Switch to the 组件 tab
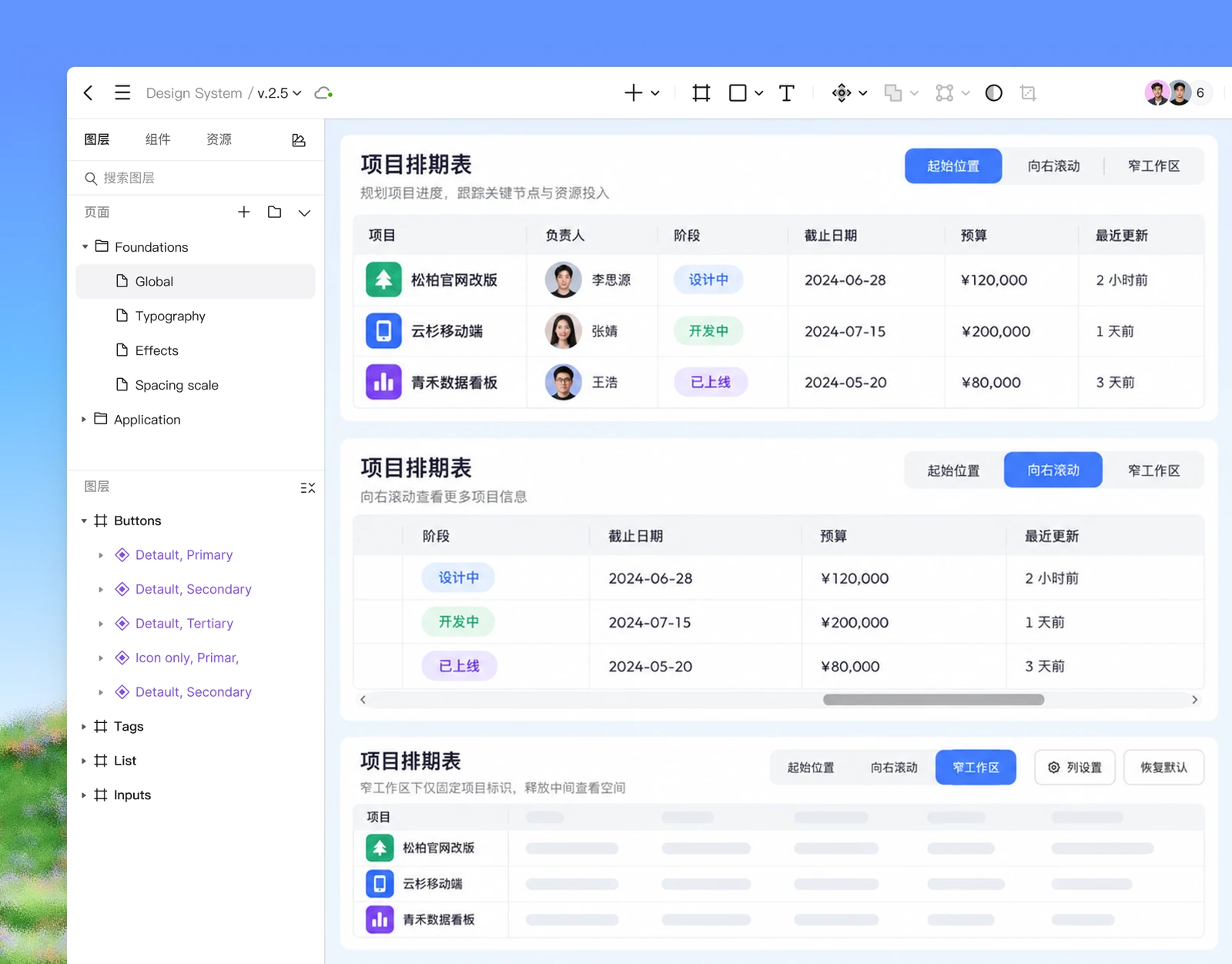1232x964 pixels. (158, 139)
